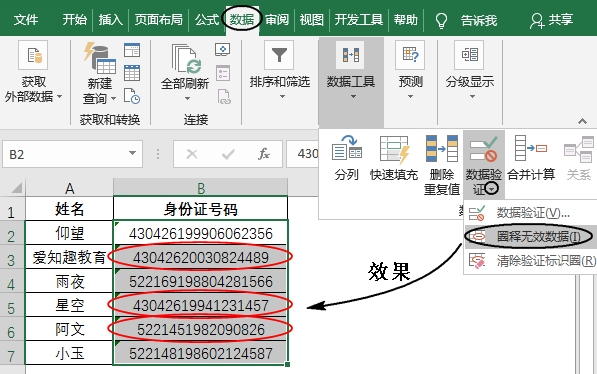
Task: Expand the 新建查询 dropdown arrow
Action: (113, 99)
